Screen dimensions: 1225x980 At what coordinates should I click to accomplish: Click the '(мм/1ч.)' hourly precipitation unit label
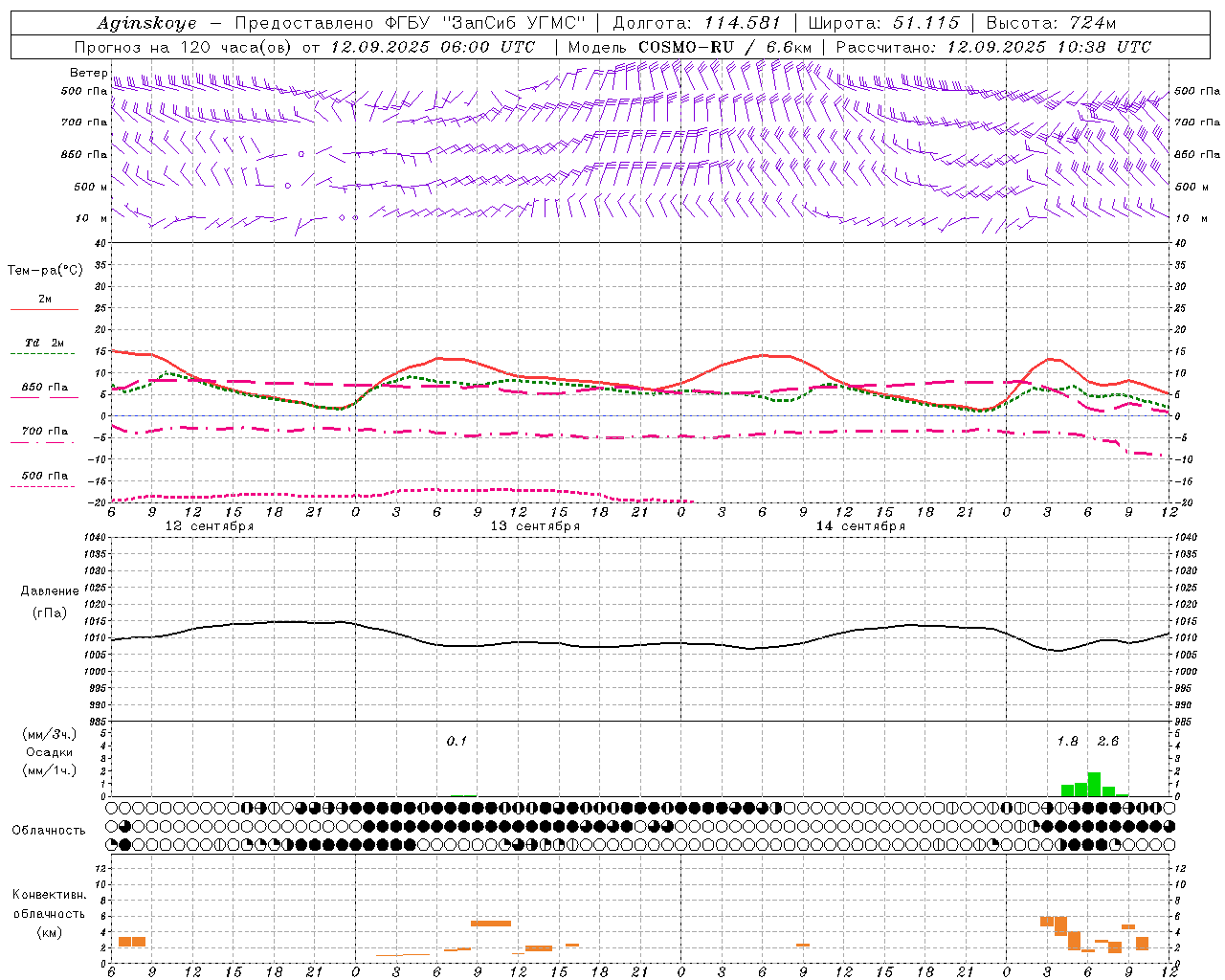[x=50, y=770]
